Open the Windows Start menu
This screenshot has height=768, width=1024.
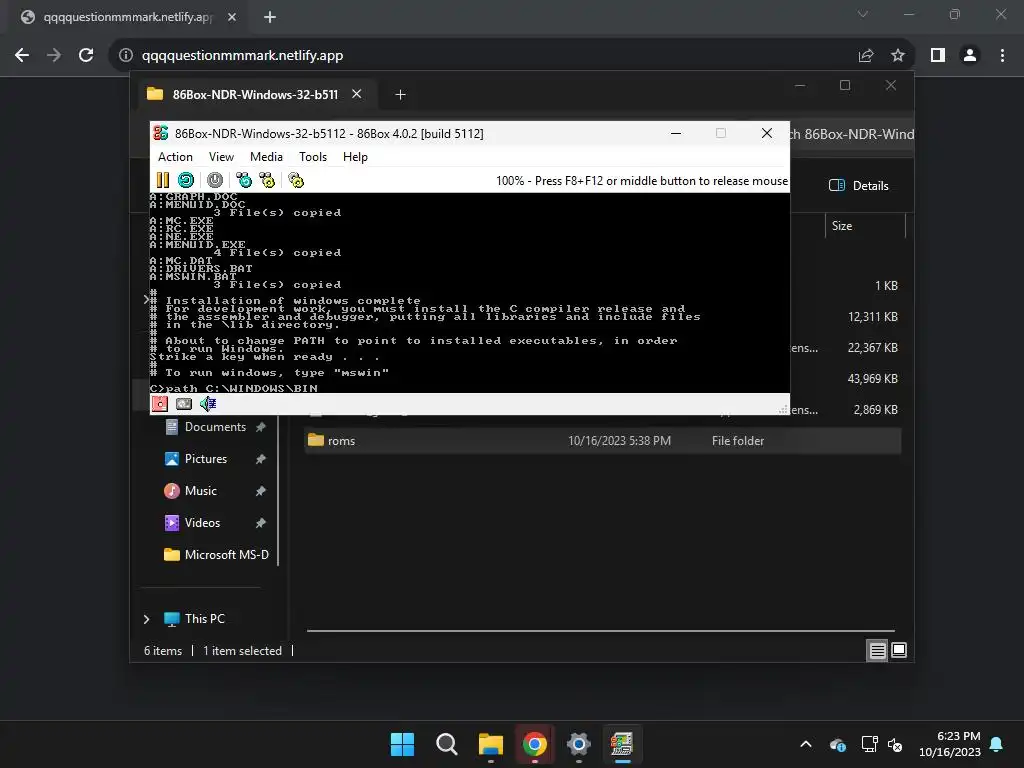point(402,744)
